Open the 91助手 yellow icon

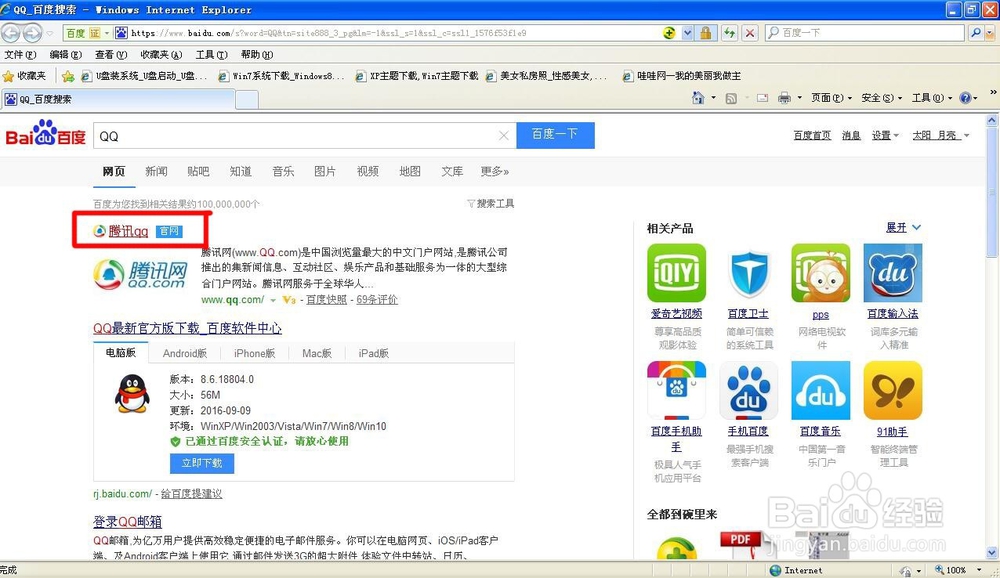click(x=893, y=390)
